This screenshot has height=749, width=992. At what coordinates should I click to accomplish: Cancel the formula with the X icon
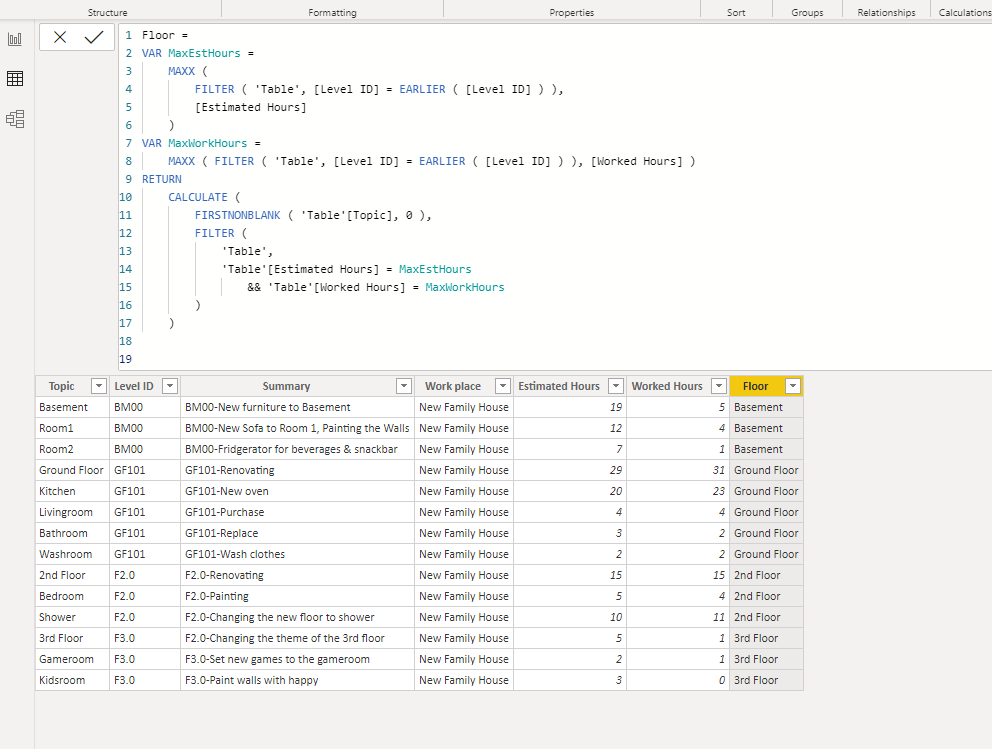tap(60, 37)
